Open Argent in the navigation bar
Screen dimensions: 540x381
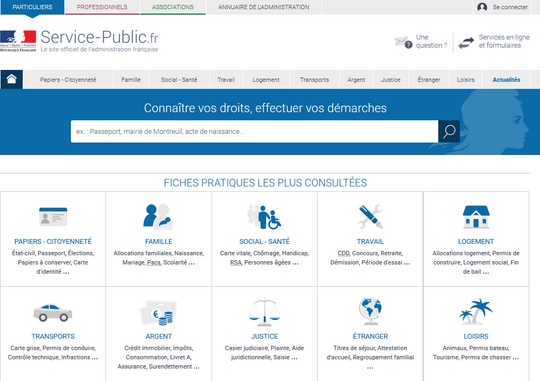coord(356,80)
